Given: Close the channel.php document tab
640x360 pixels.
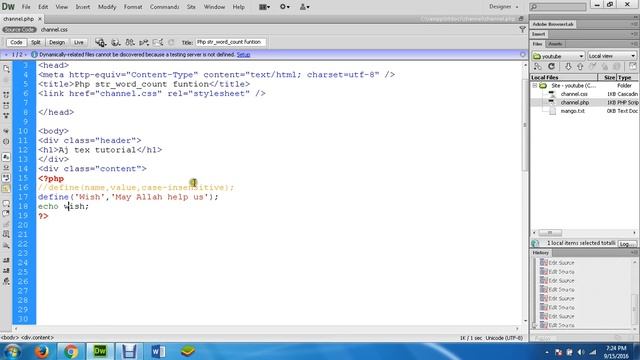Looking at the screenshot, I should click(40, 19).
